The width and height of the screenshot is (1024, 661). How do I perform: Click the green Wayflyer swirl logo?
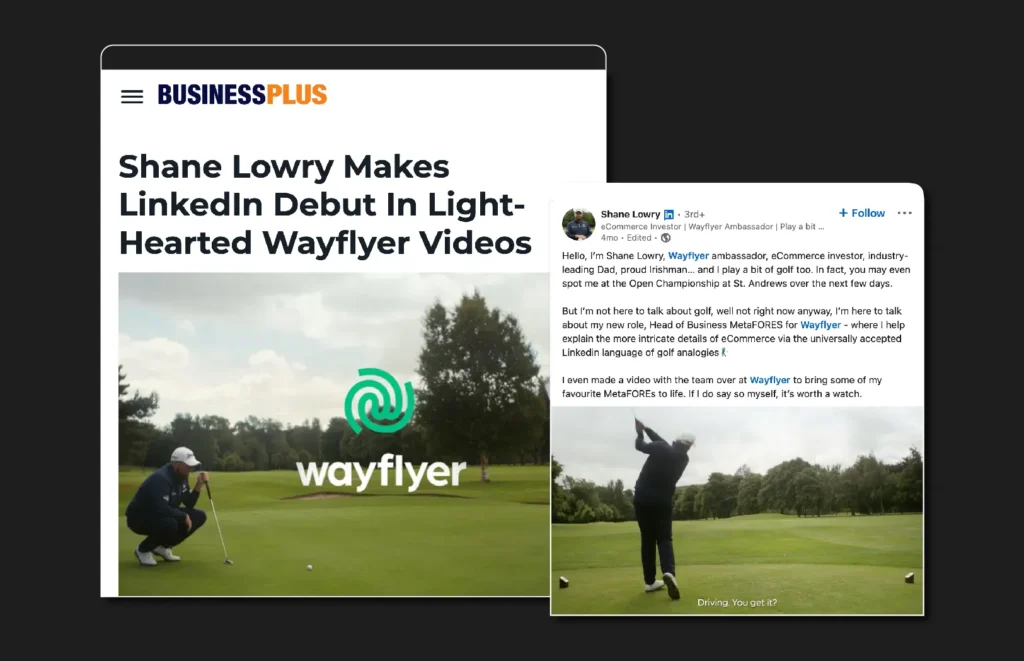(379, 401)
